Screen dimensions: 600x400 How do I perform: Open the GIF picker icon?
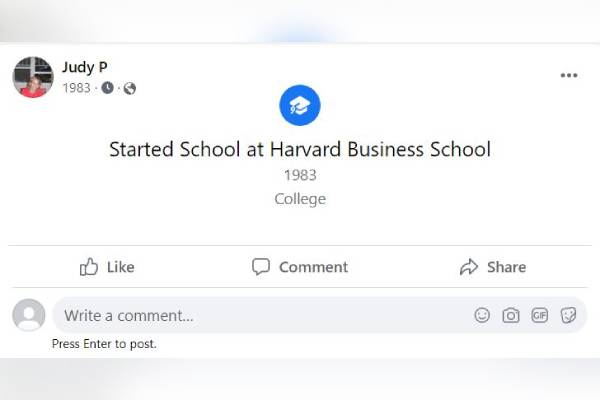(540, 315)
